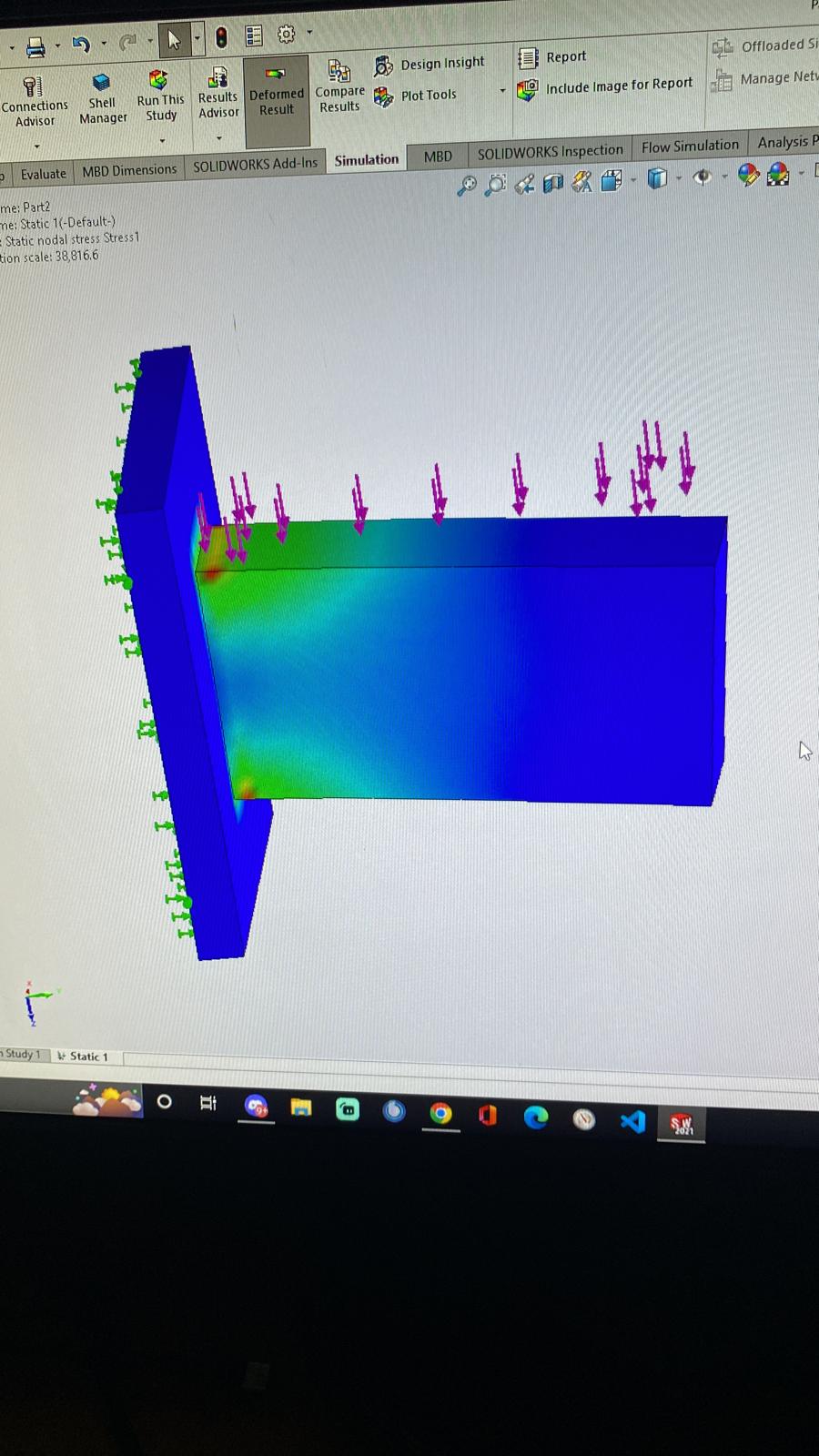The image size is (819, 1456).
Task: Click the Previous View icon
Action: (525, 185)
